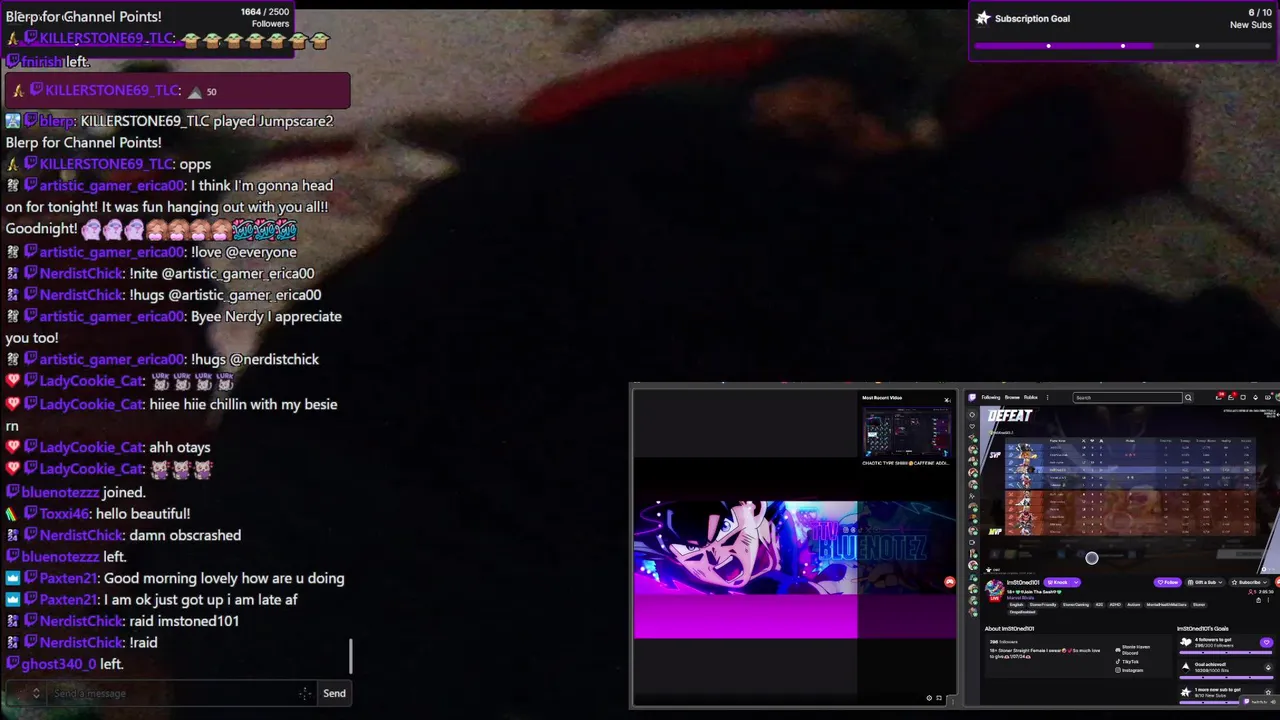This screenshot has height=720, width=1280.
Task: Select the ADHD stream tag
Action: click(1115, 605)
